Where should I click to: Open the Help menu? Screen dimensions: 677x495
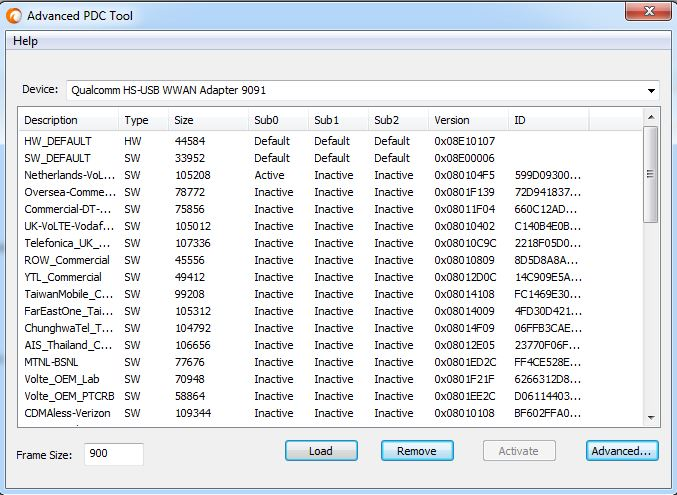25,41
